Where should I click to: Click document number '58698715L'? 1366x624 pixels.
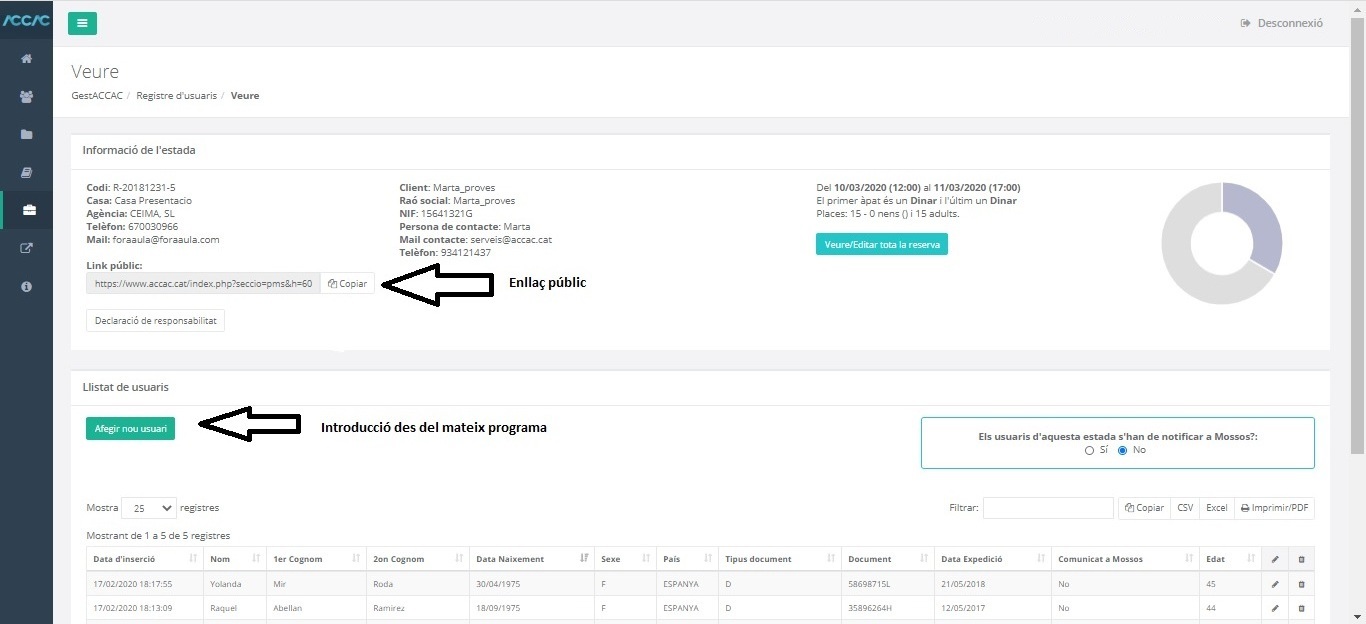coord(869,584)
